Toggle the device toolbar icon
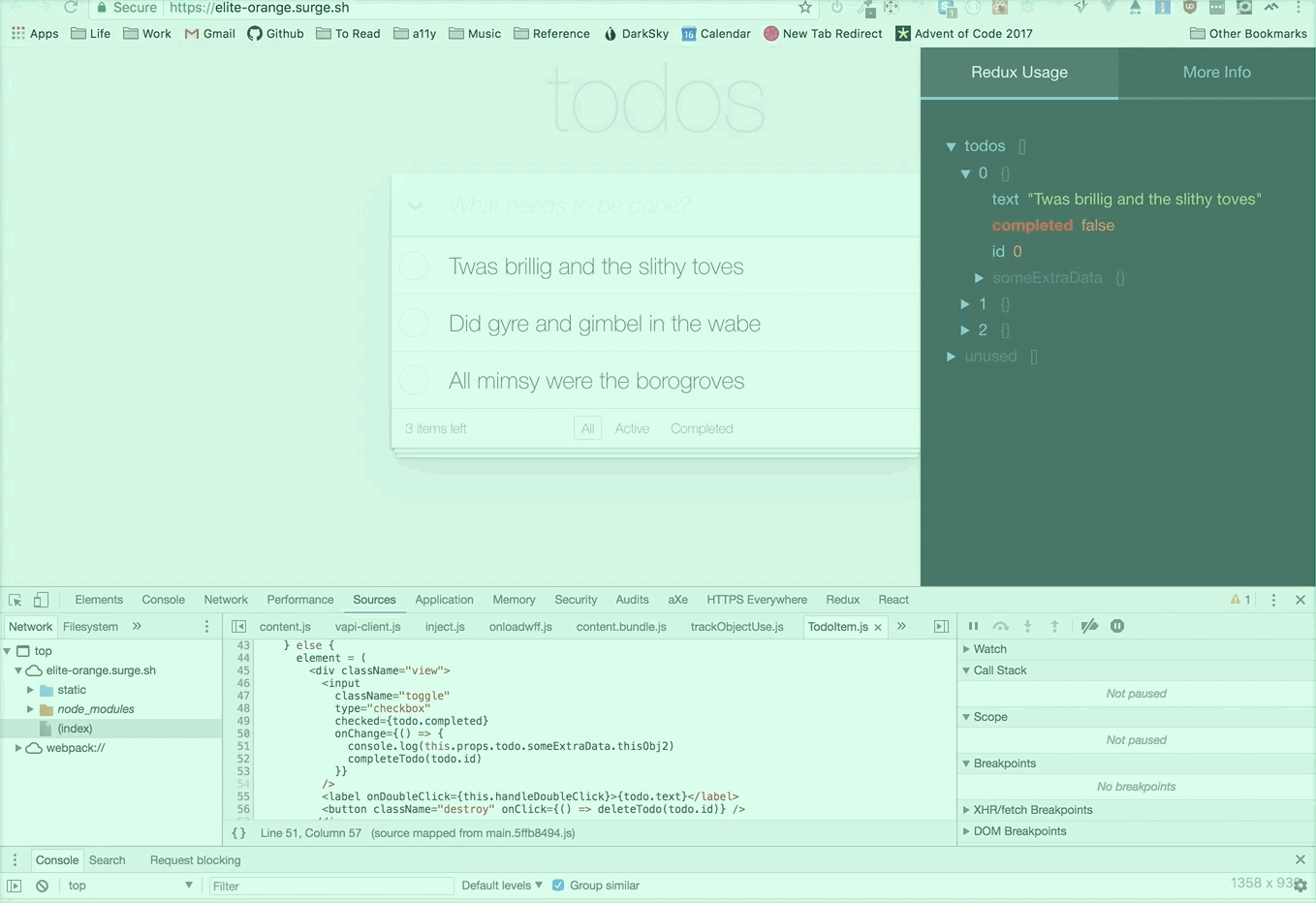 click(x=41, y=600)
